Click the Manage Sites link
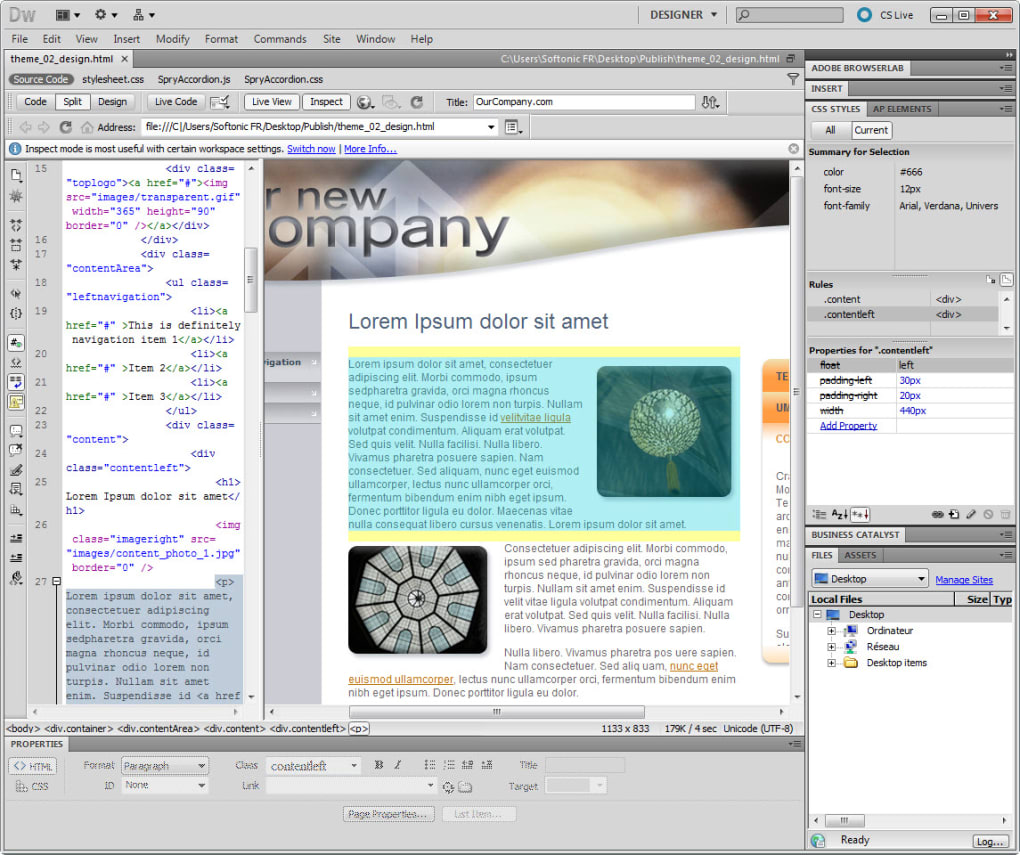The width and height of the screenshot is (1020, 855). (x=963, y=580)
